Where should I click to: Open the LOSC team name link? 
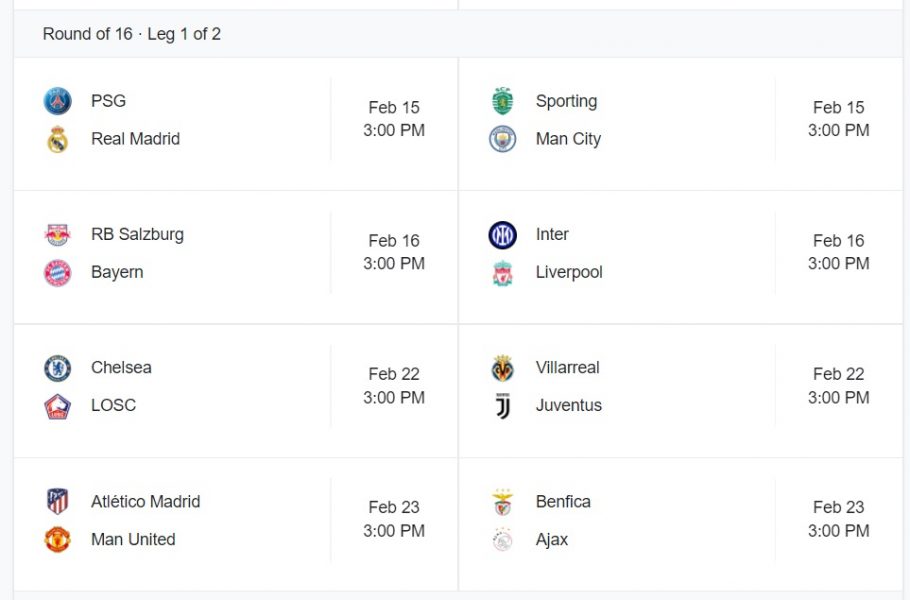(113, 406)
